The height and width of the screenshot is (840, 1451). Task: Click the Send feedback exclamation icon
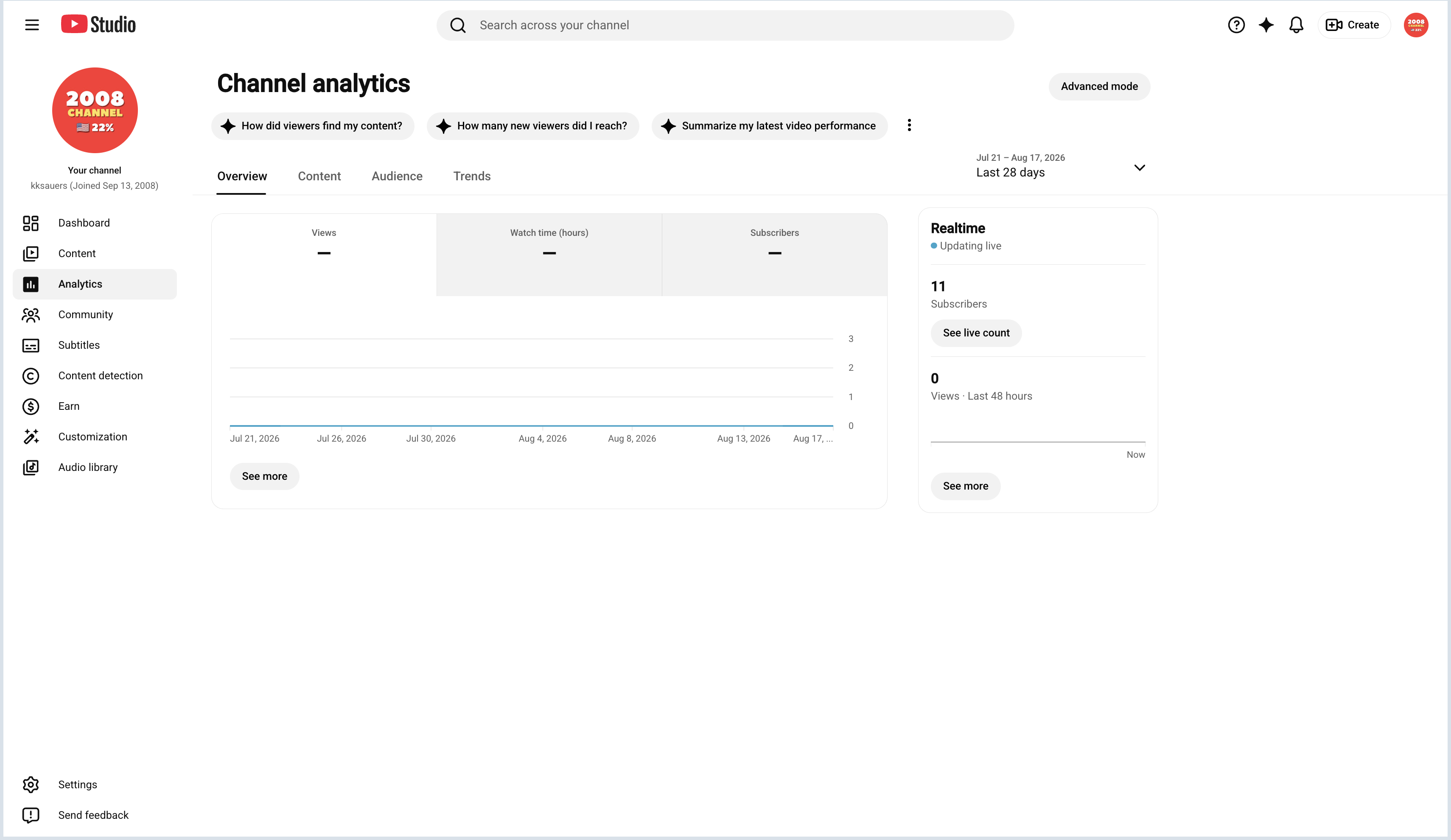(x=31, y=815)
